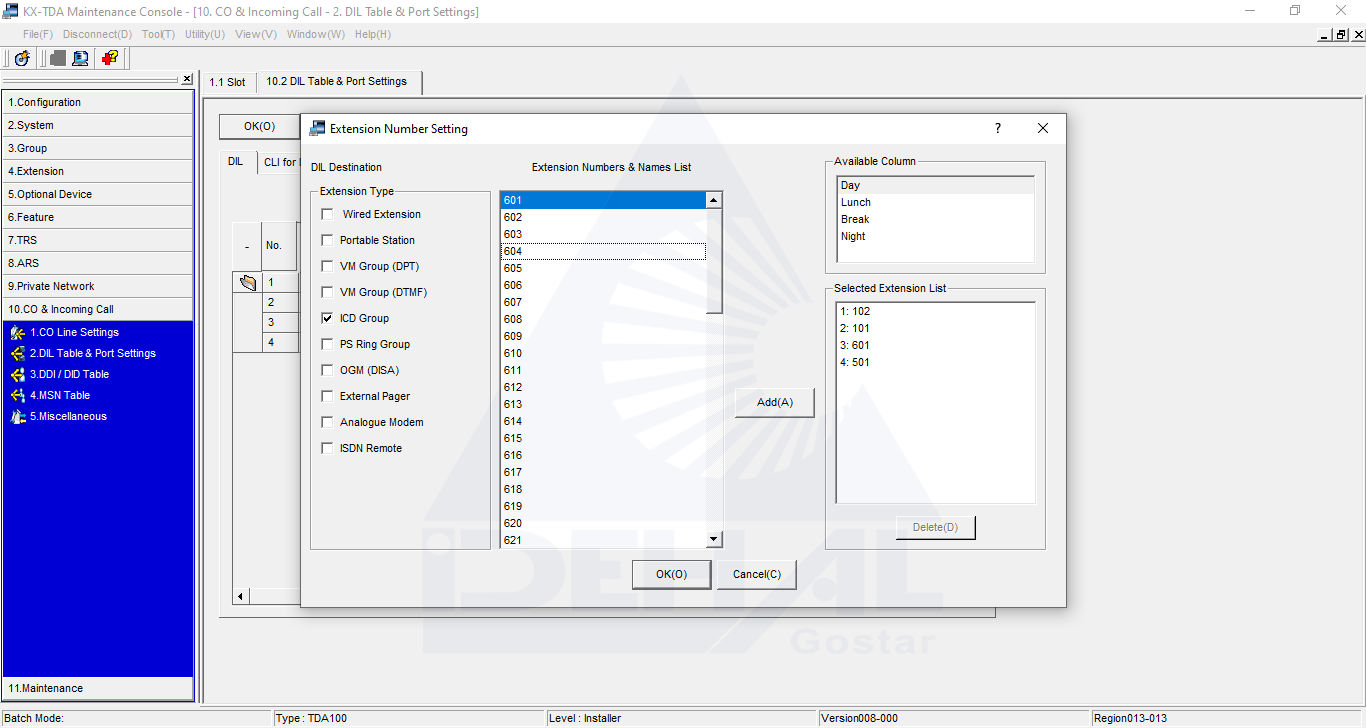The image size is (1366, 728).
Task: Click the DDI / DID Table icon
Action: coord(18,374)
